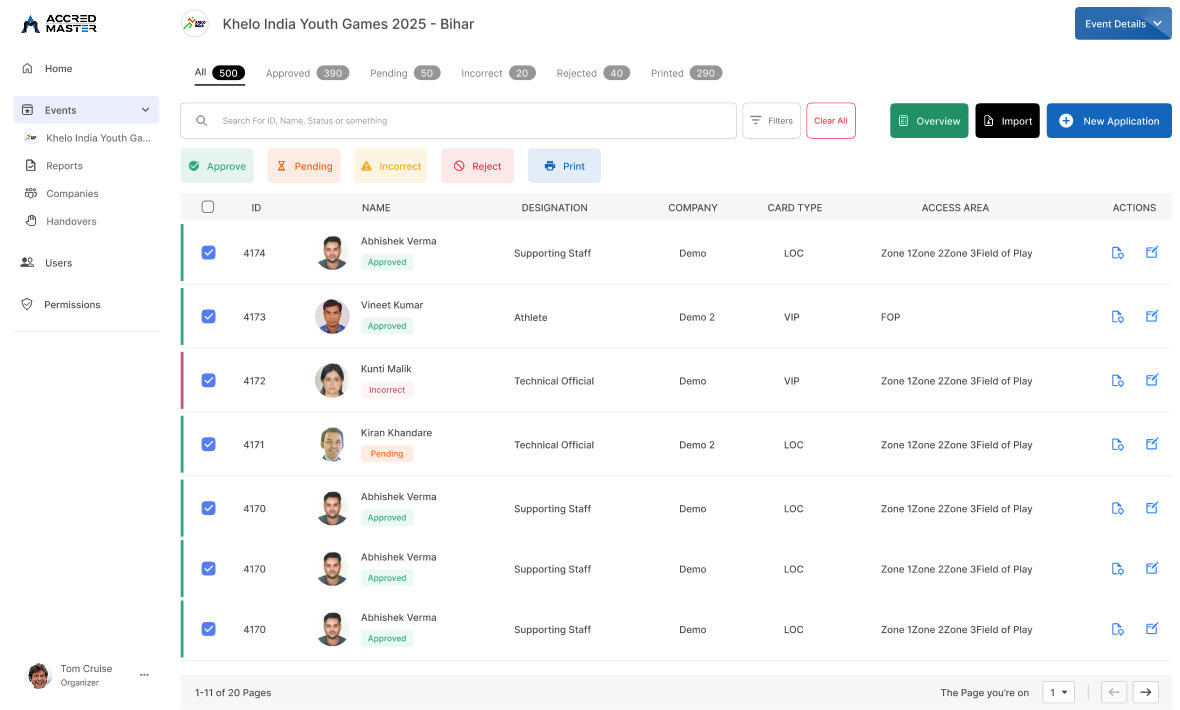Viewport: 1180px width, 710px height.
Task: Click edit icon in Kiran Khandare row
Action: pos(1151,444)
